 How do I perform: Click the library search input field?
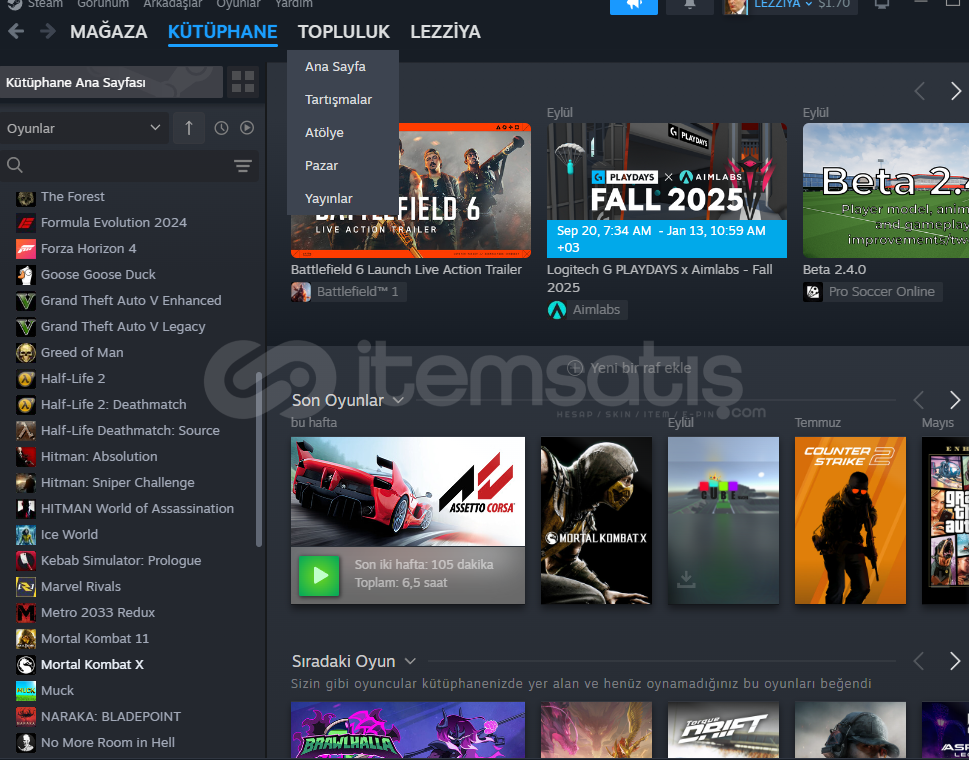tap(120, 166)
